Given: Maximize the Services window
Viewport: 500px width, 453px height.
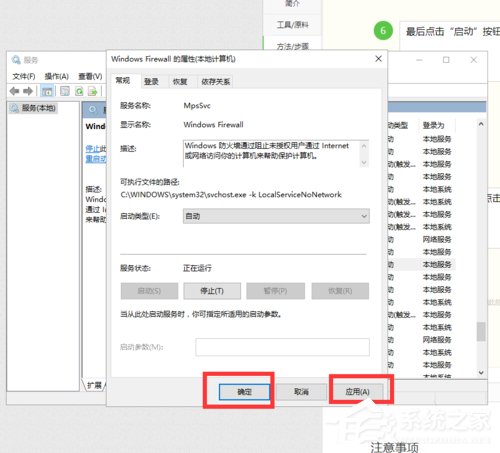Looking at the screenshot, I should coord(446,60).
